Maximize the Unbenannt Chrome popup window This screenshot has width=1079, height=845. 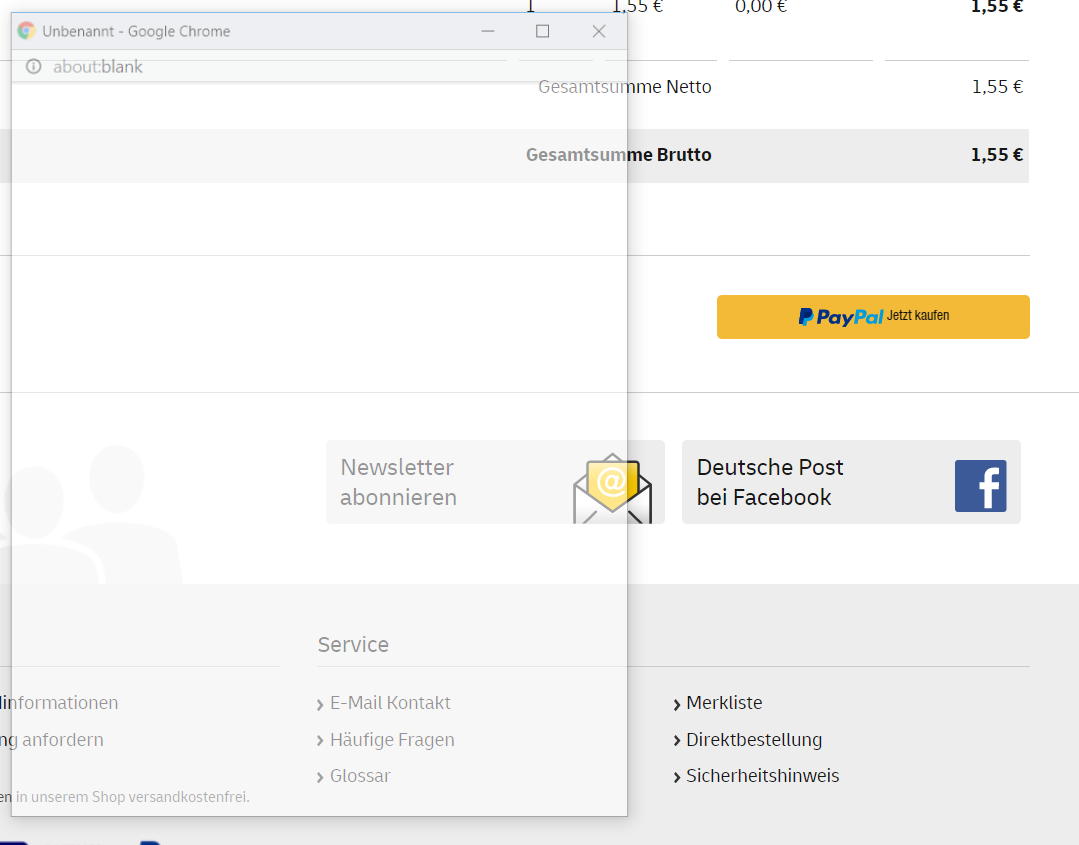542,31
